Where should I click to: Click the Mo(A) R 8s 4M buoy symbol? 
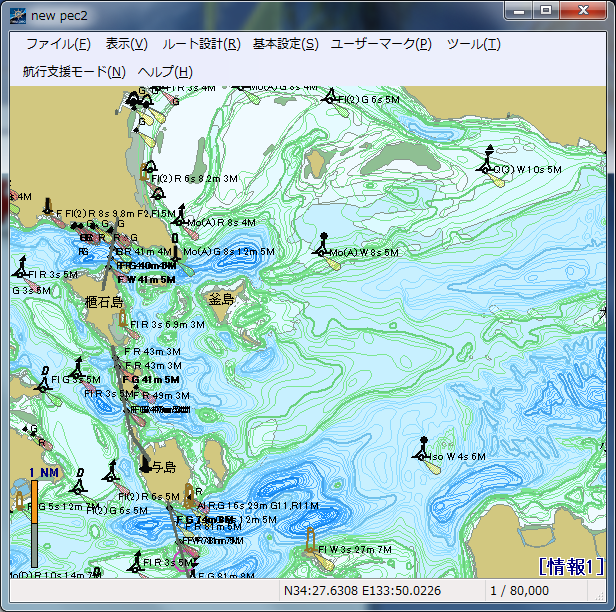(x=180, y=216)
